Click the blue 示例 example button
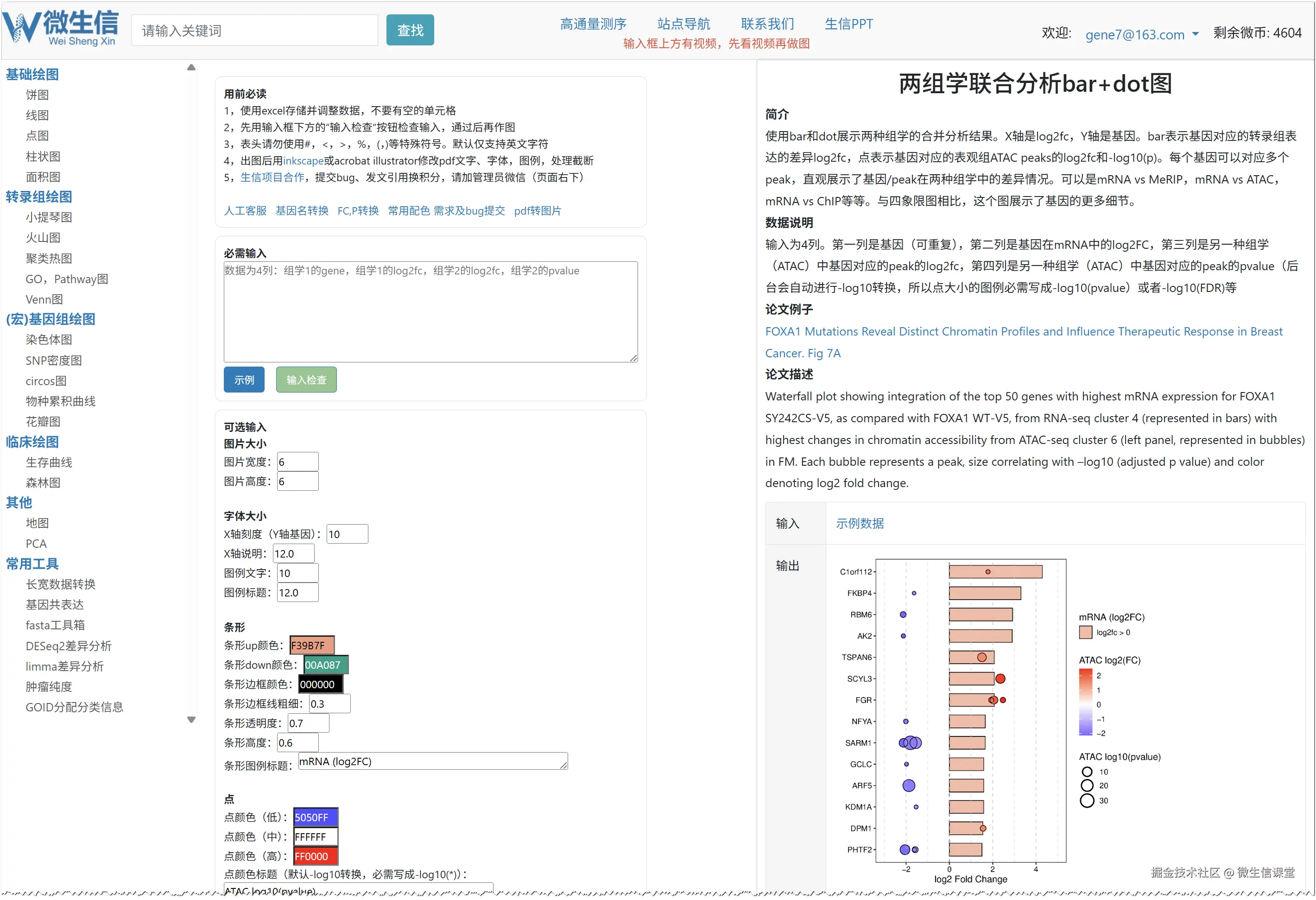This screenshot has width=1316, height=900. (x=244, y=380)
